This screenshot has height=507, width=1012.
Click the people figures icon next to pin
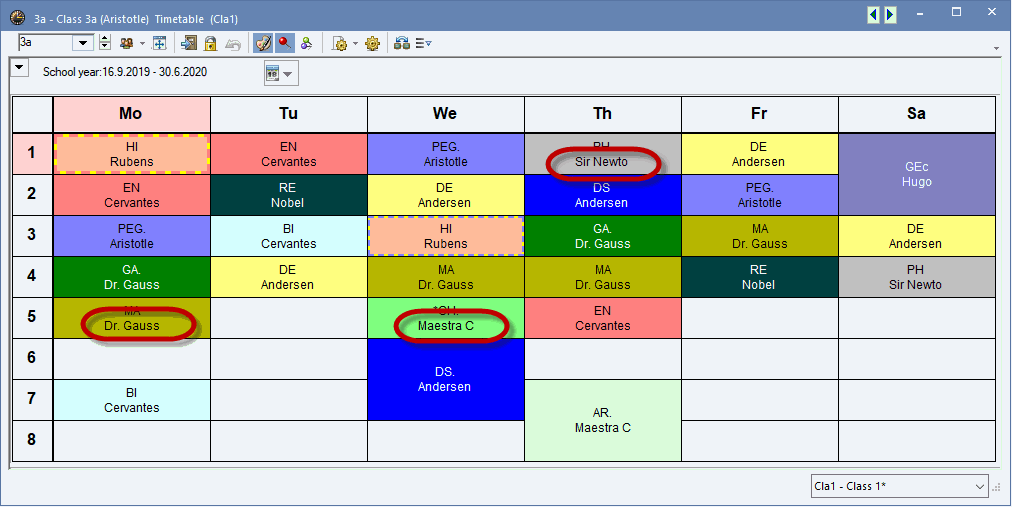(x=307, y=43)
